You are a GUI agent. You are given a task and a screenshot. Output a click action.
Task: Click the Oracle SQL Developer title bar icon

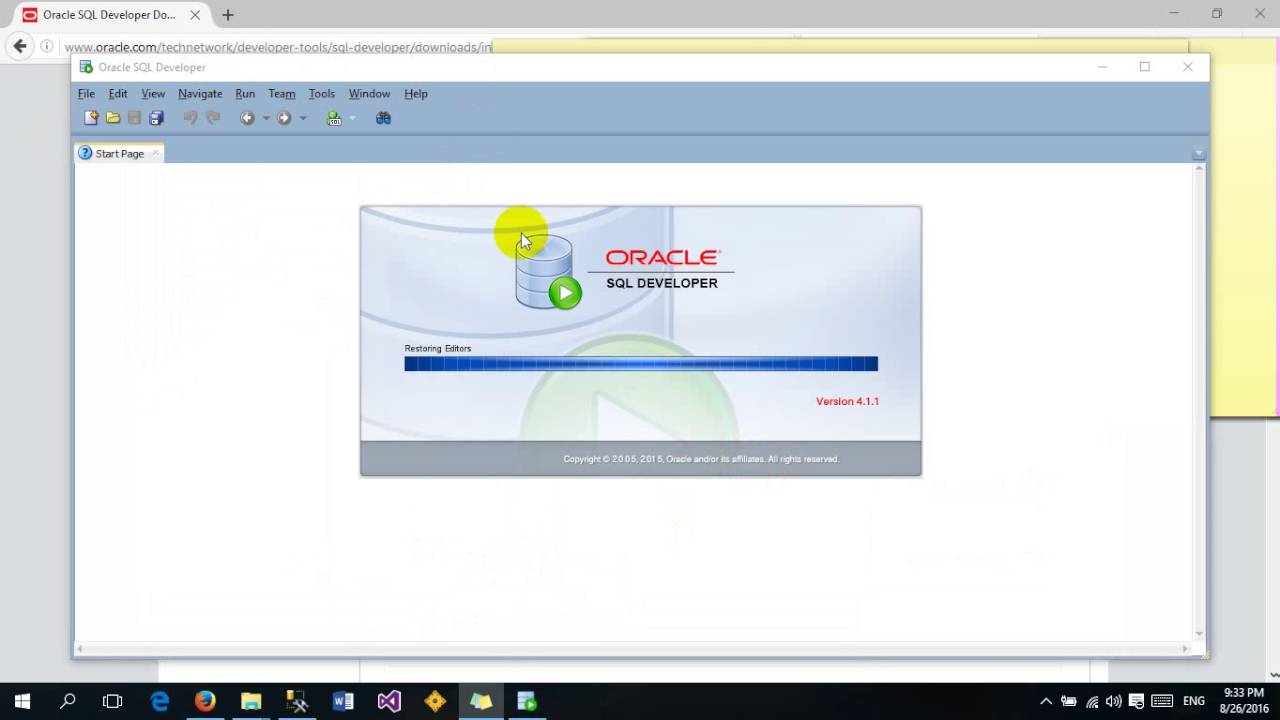click(x=87, y=67)
